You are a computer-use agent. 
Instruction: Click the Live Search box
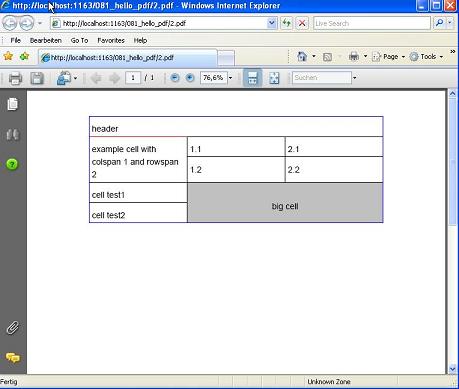point(372,23)
